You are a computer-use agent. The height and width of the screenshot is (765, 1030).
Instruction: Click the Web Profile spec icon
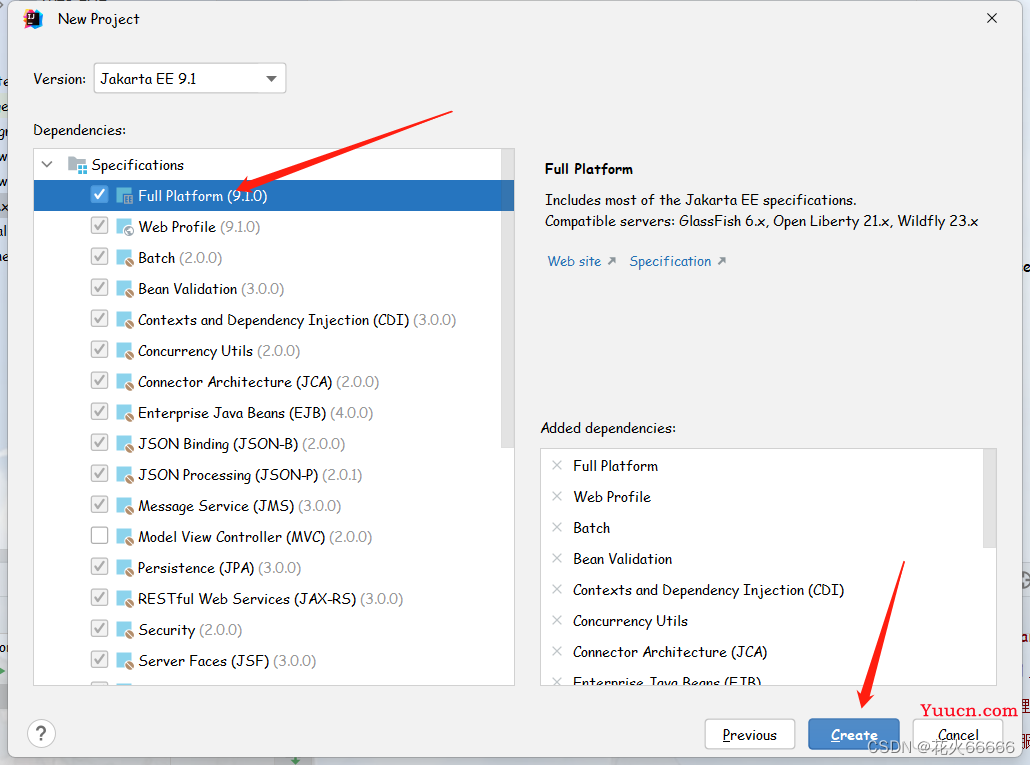[125, 227]
